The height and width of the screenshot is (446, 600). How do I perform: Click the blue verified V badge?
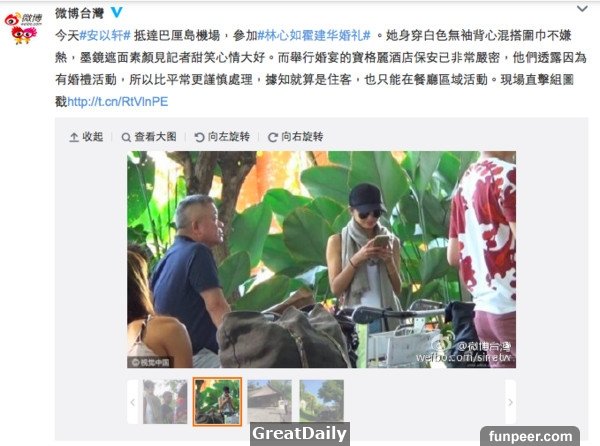(116, 12)
